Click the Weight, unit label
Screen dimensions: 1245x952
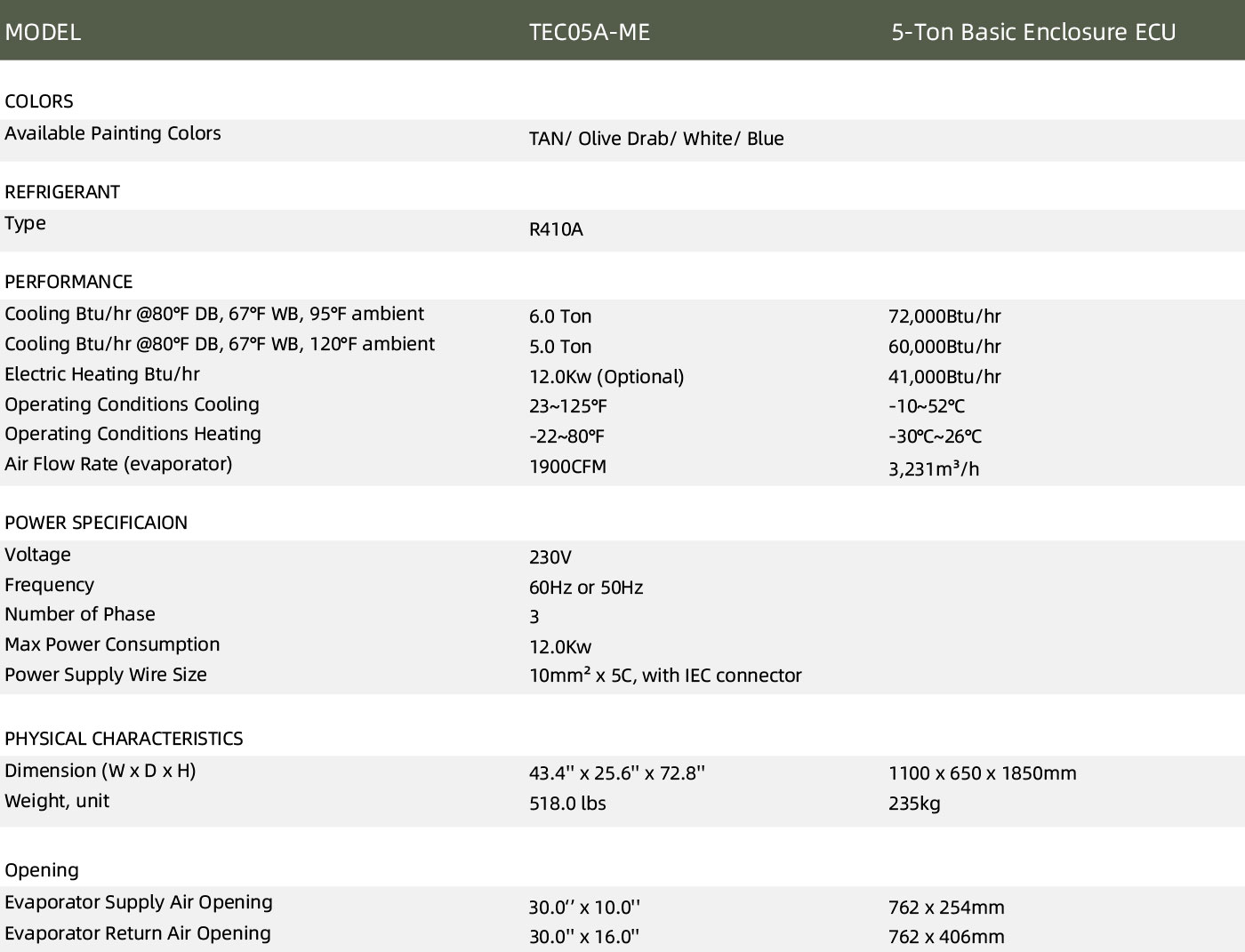57,801
